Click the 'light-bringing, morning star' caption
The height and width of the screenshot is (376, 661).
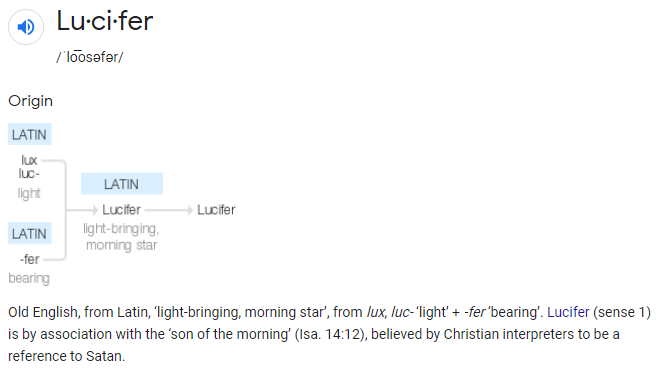coord(121,237)
